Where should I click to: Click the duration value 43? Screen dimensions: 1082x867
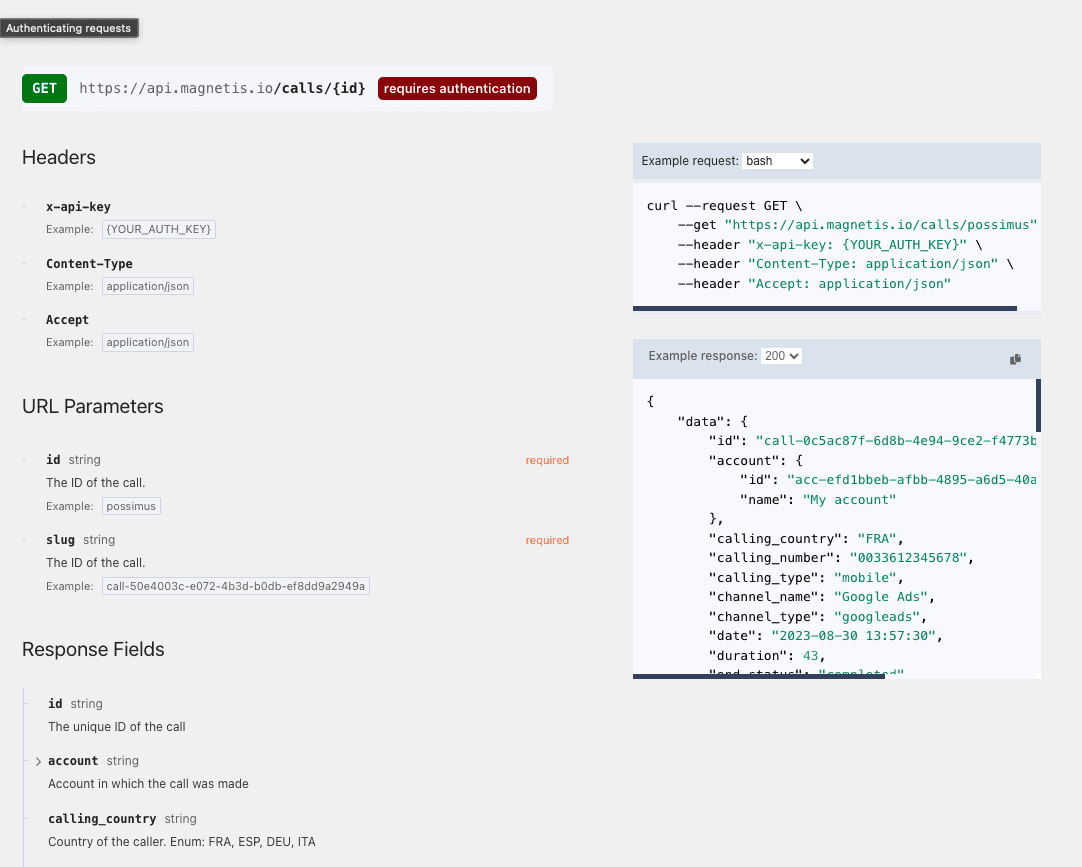pyautogui.click(x=810, y=656)
